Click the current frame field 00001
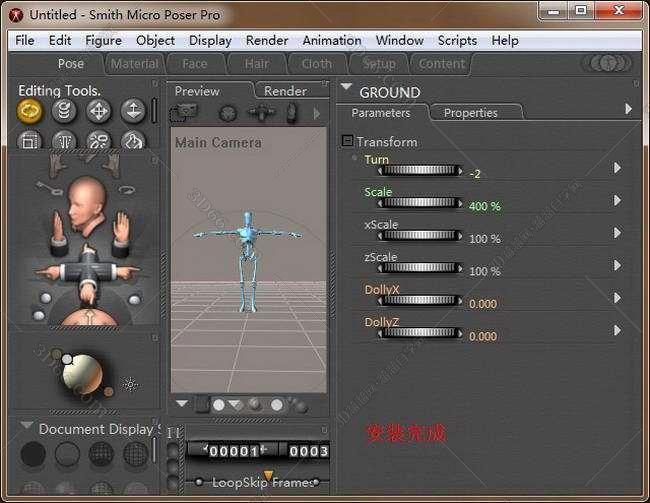Viewport: 650px width, 503px height. point(234,451)
